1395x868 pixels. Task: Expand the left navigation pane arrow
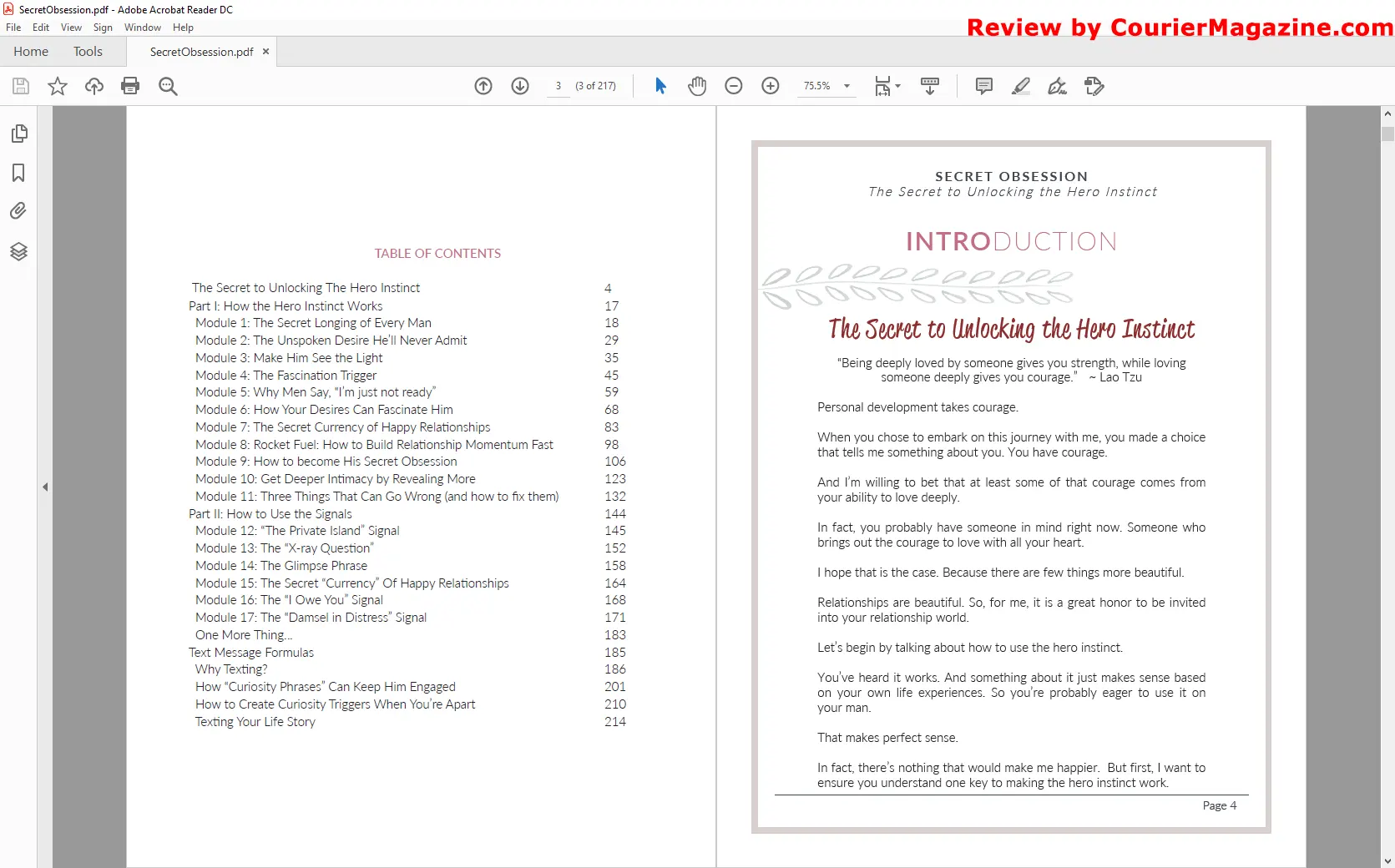tap(45, 487)
